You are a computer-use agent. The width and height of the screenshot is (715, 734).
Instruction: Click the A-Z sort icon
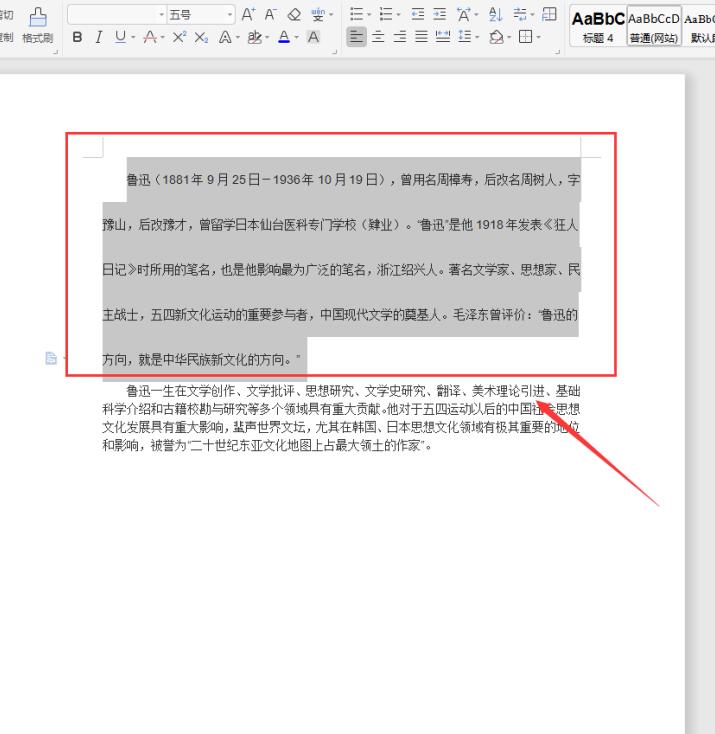pos(495,15)
